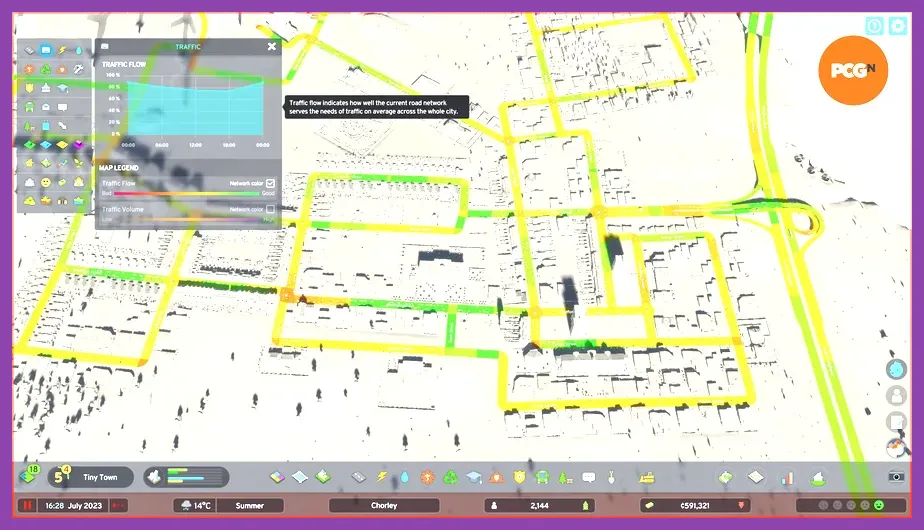Open the Progression milestones icon with 18 badge

coord(28,475)
